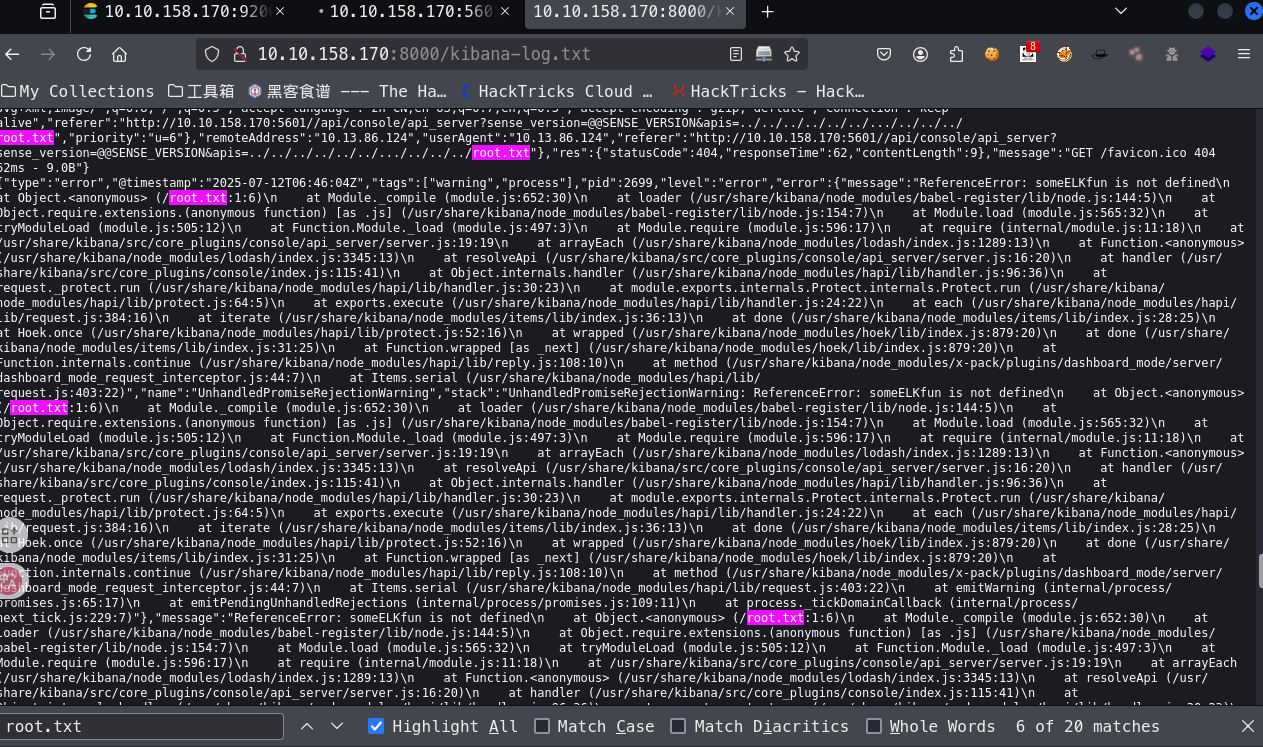Toggle the Highlight All checkbox
The width and height of the screenshot is (1263, 747).
[376, 726]
